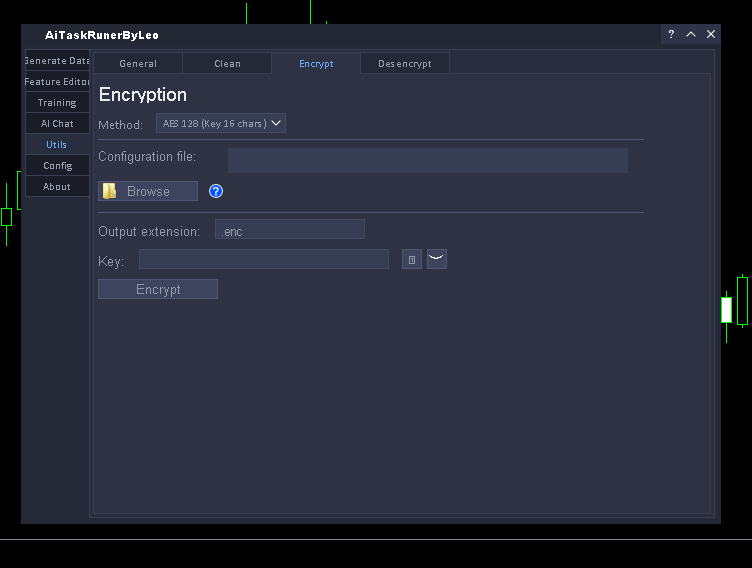
Task: Open the encryption Method dropdown
Action: (x=221, y=124)
